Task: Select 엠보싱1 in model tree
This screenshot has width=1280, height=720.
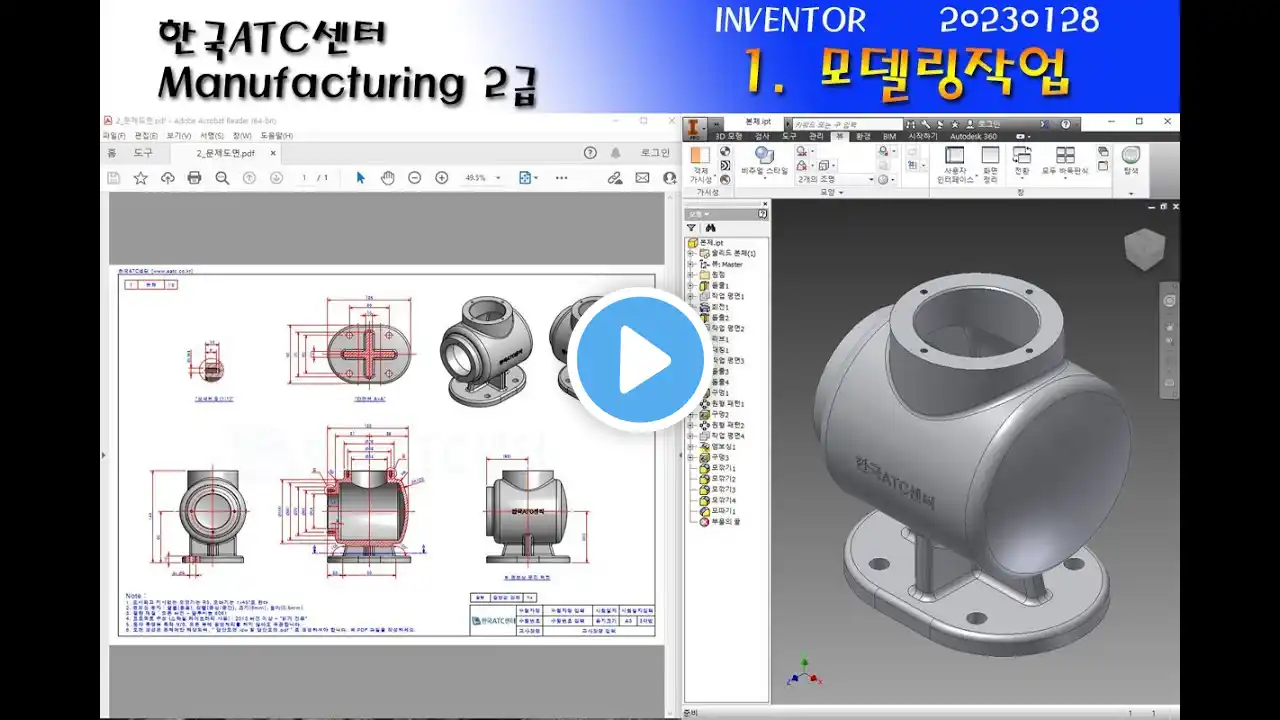Action: 716,447
